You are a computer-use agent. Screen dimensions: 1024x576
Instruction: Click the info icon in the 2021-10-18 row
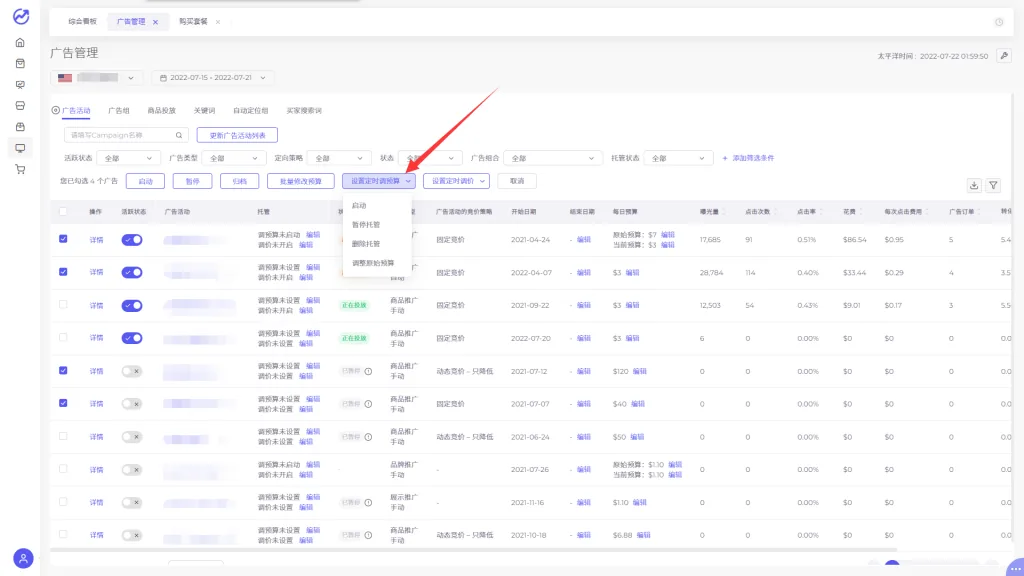click(368, 535)
